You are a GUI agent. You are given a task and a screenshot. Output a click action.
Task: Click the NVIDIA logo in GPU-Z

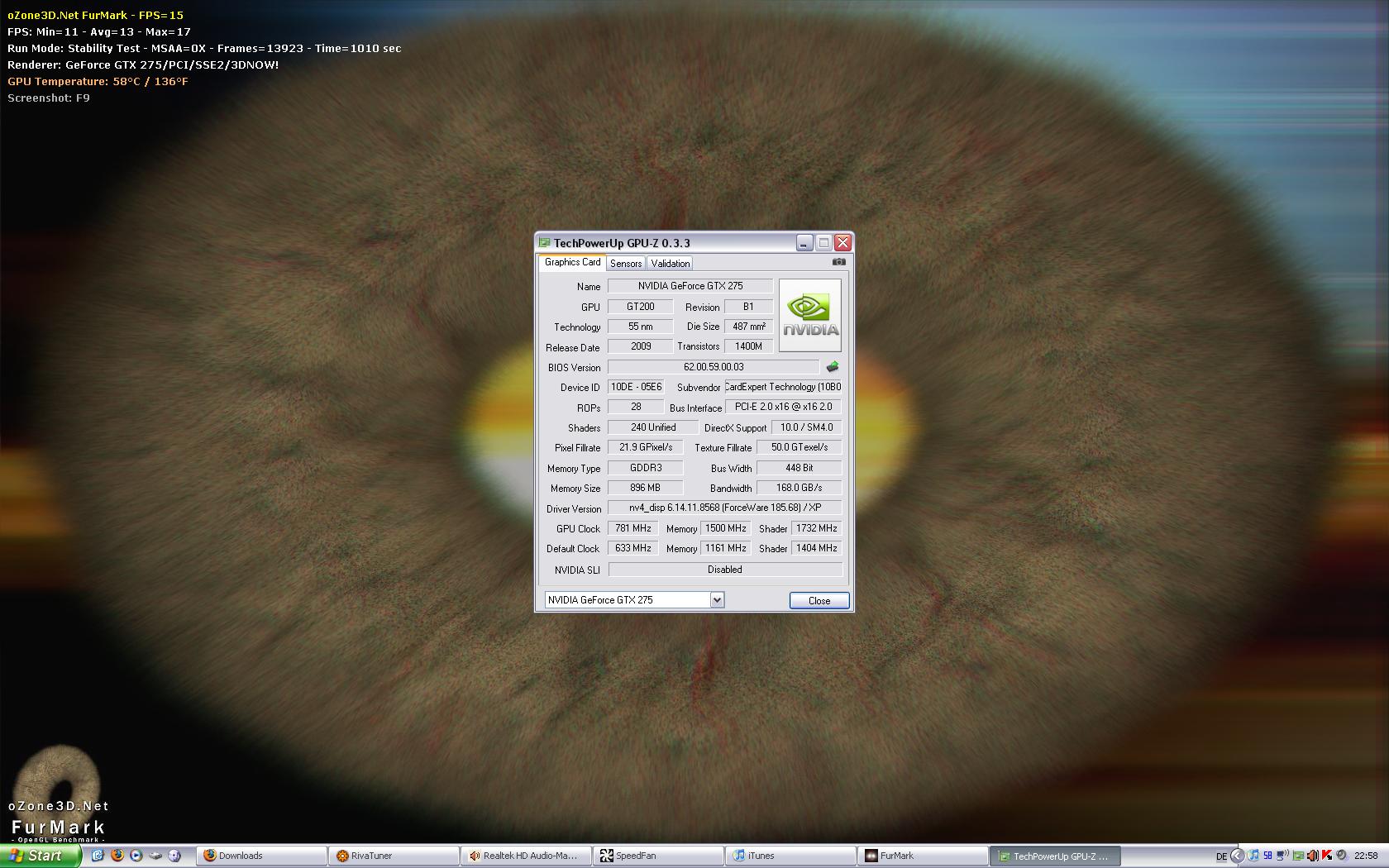[x=809, y=315]
